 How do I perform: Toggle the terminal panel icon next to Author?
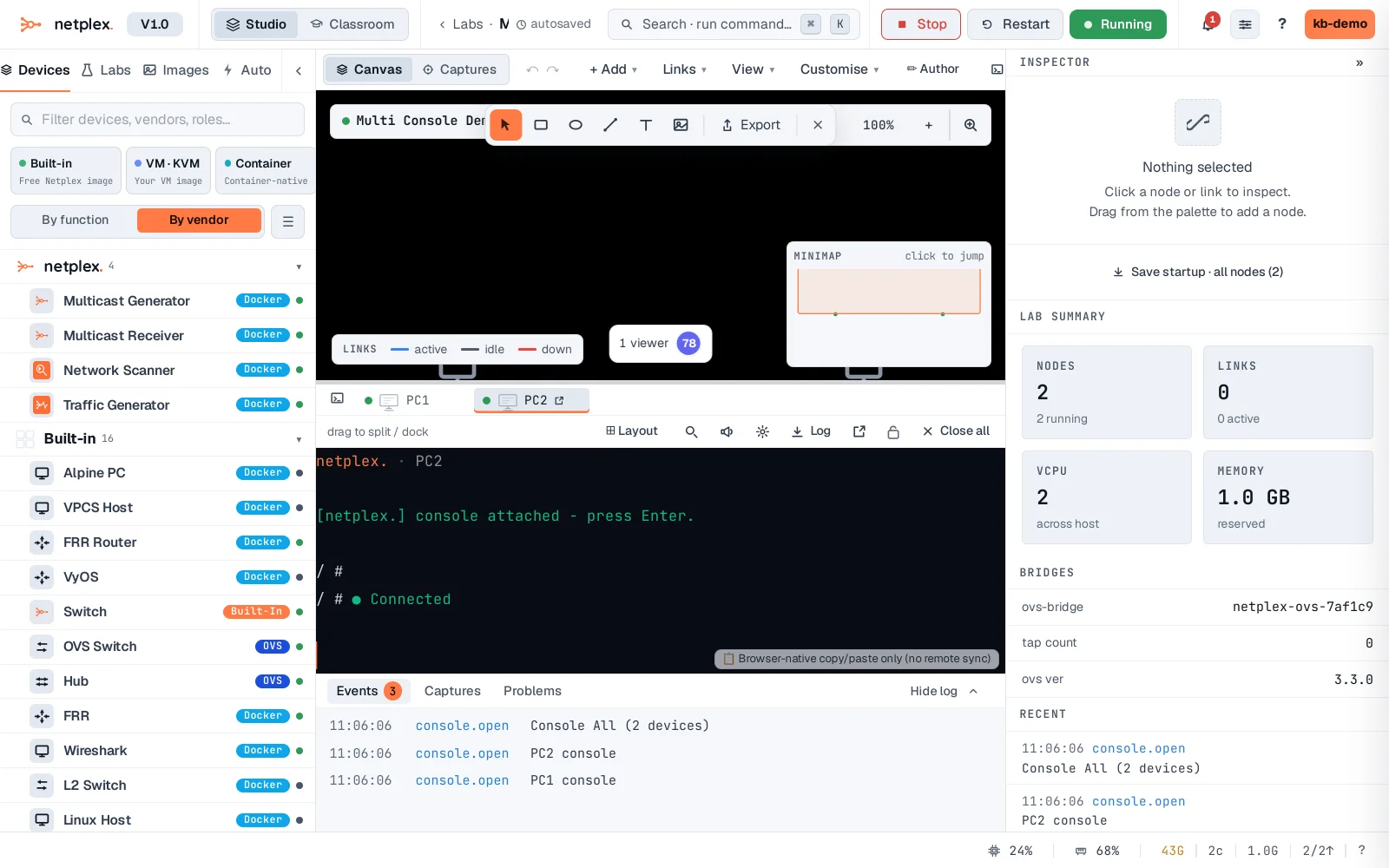coord(997,69)
